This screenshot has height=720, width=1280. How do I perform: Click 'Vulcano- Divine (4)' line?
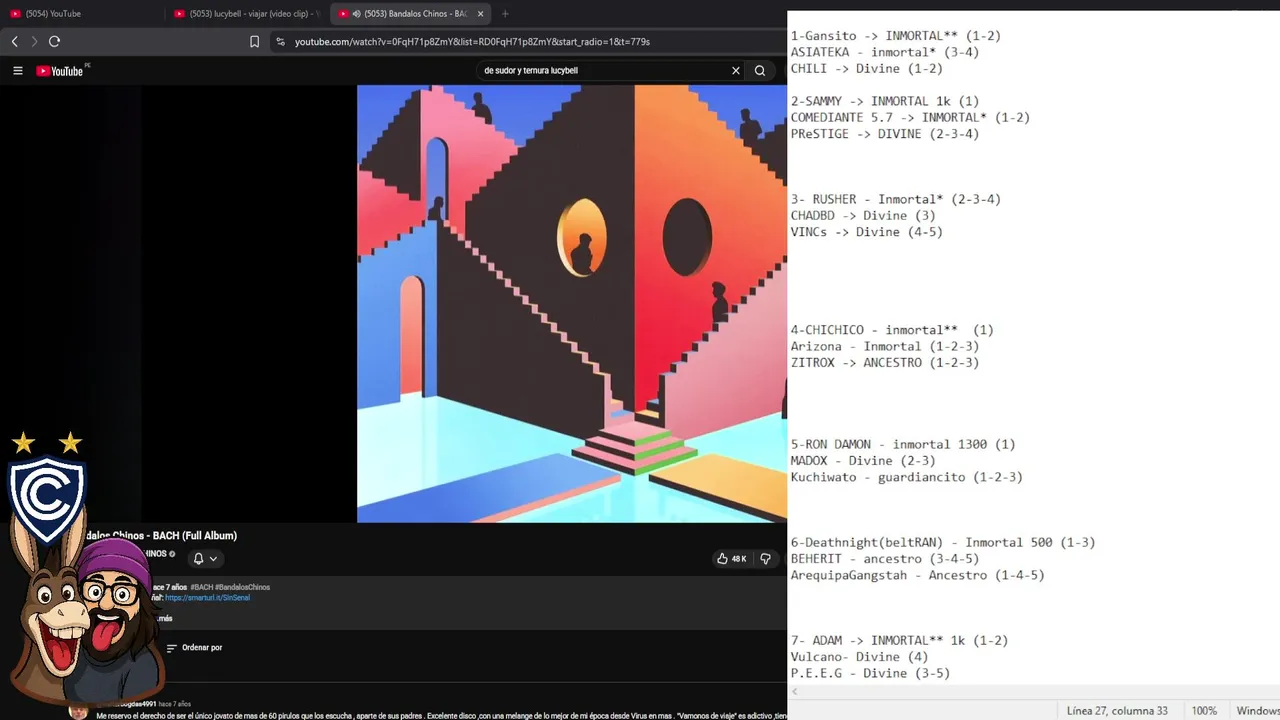pos(859,657)
